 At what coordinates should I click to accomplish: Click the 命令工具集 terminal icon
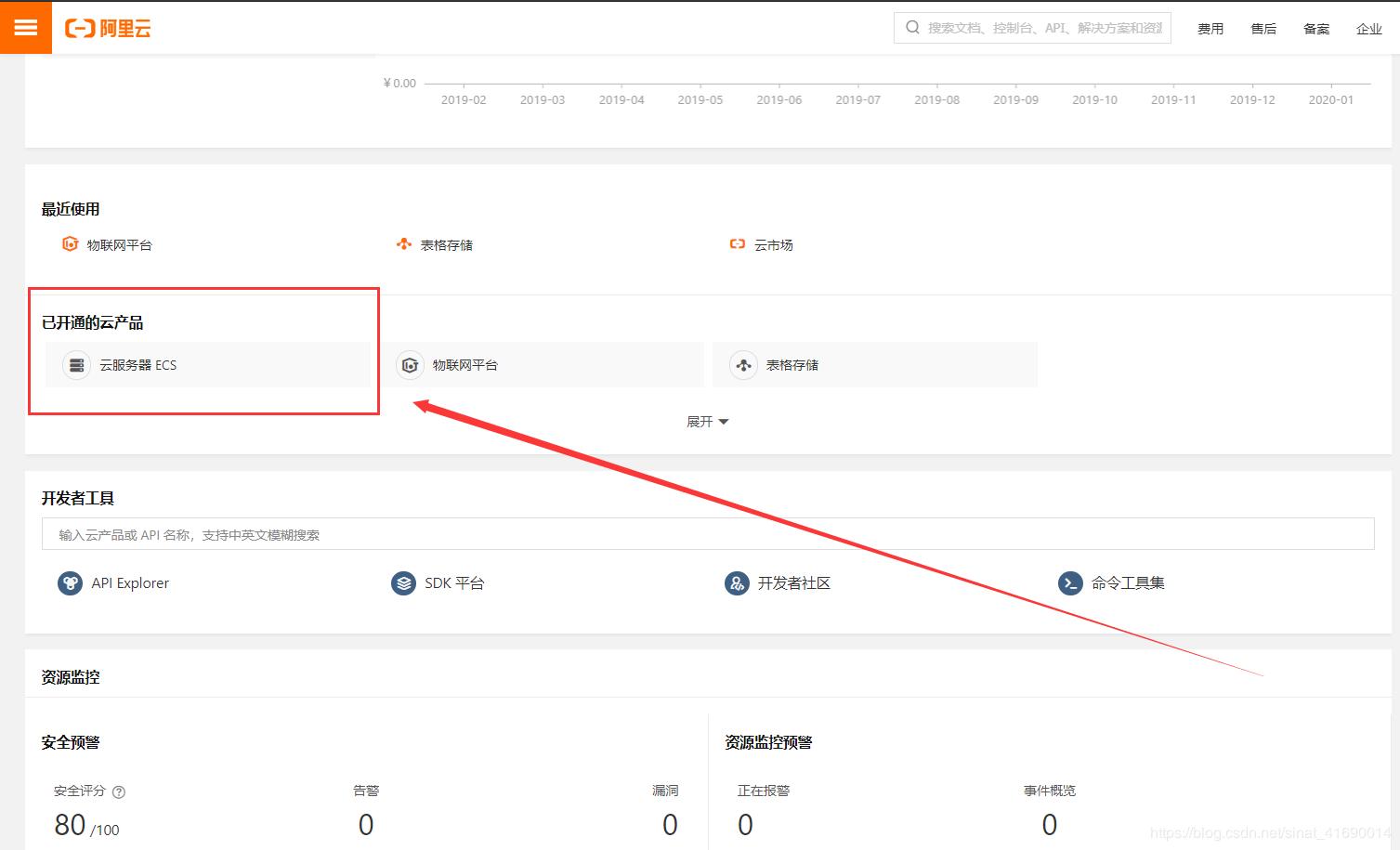click(1070, 583)
